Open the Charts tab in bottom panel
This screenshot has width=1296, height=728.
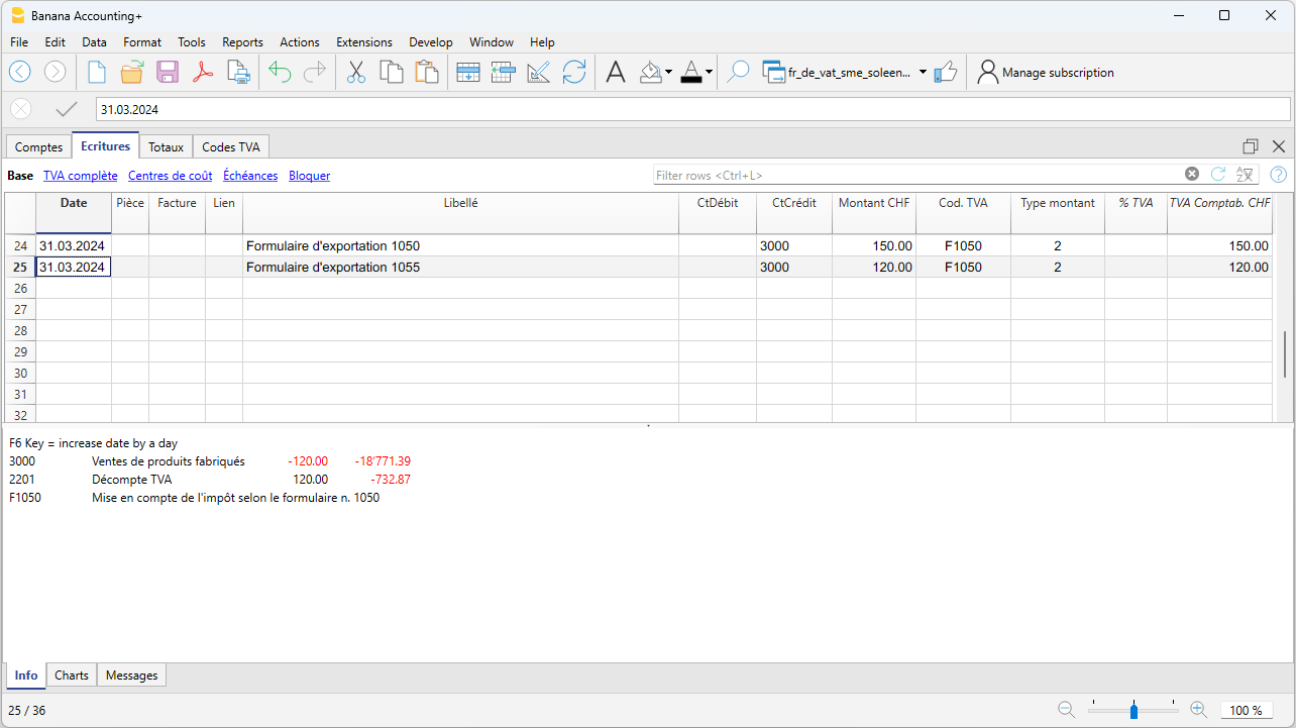click(72, 675)
